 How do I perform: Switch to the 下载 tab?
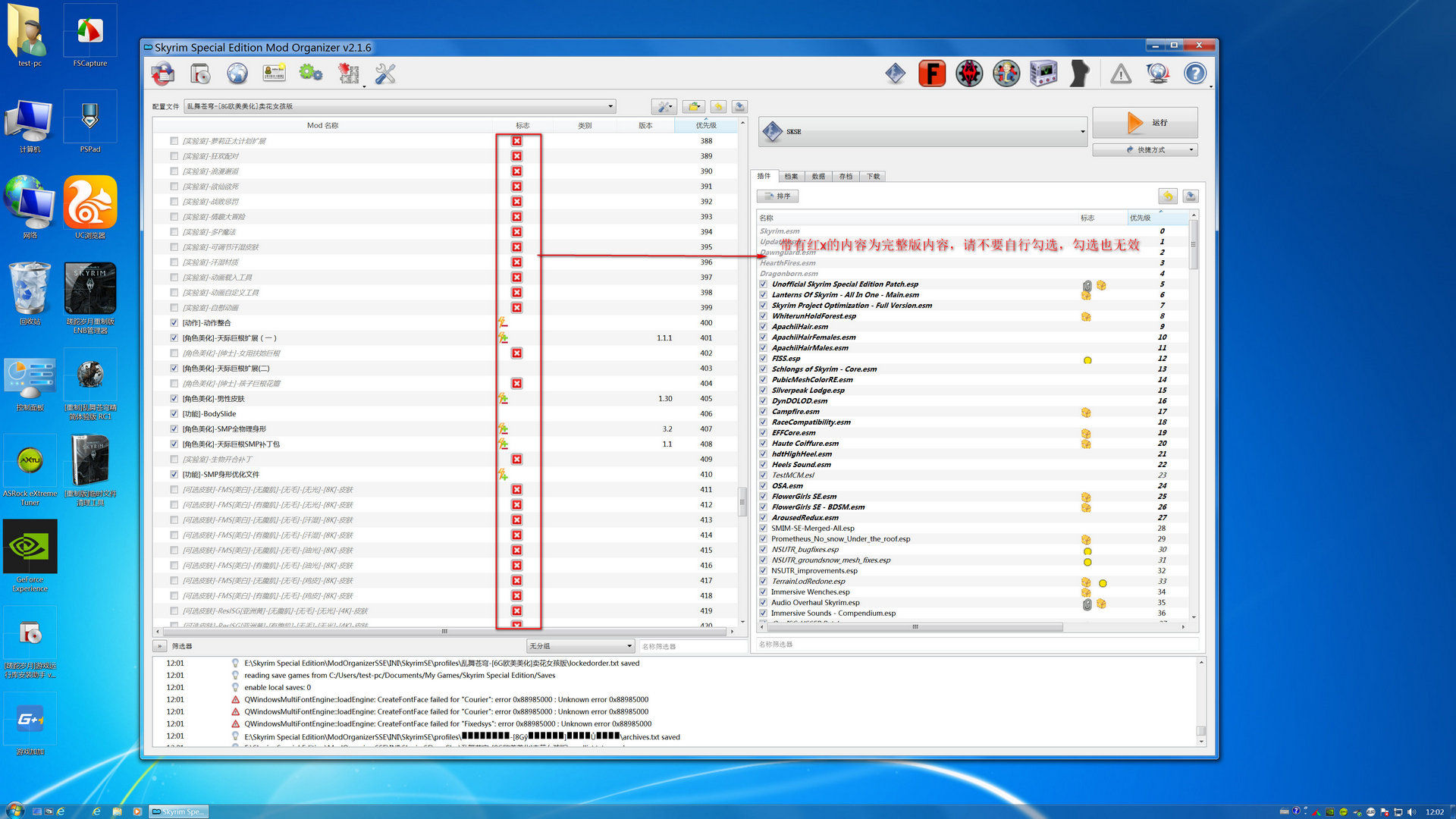tap(874, 177)
